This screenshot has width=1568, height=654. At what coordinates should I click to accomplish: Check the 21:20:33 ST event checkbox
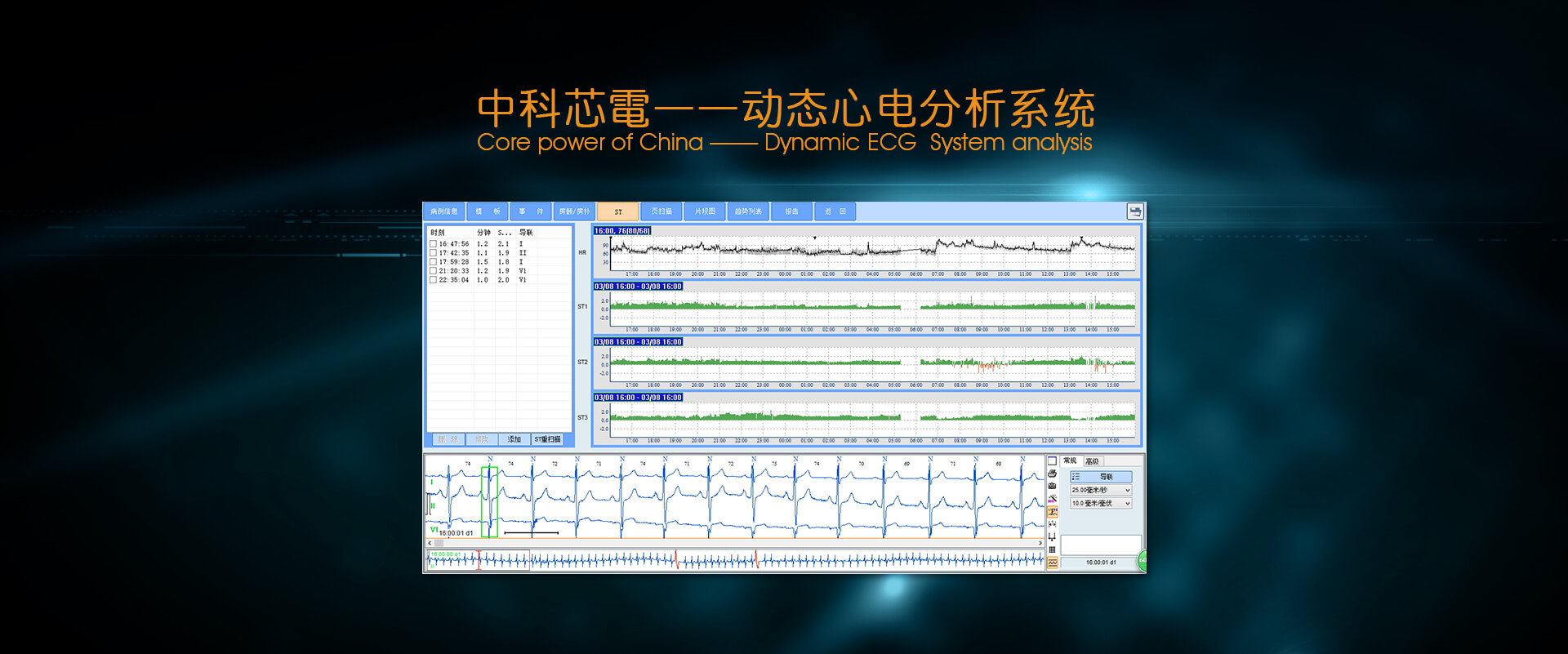coord(433,270)
